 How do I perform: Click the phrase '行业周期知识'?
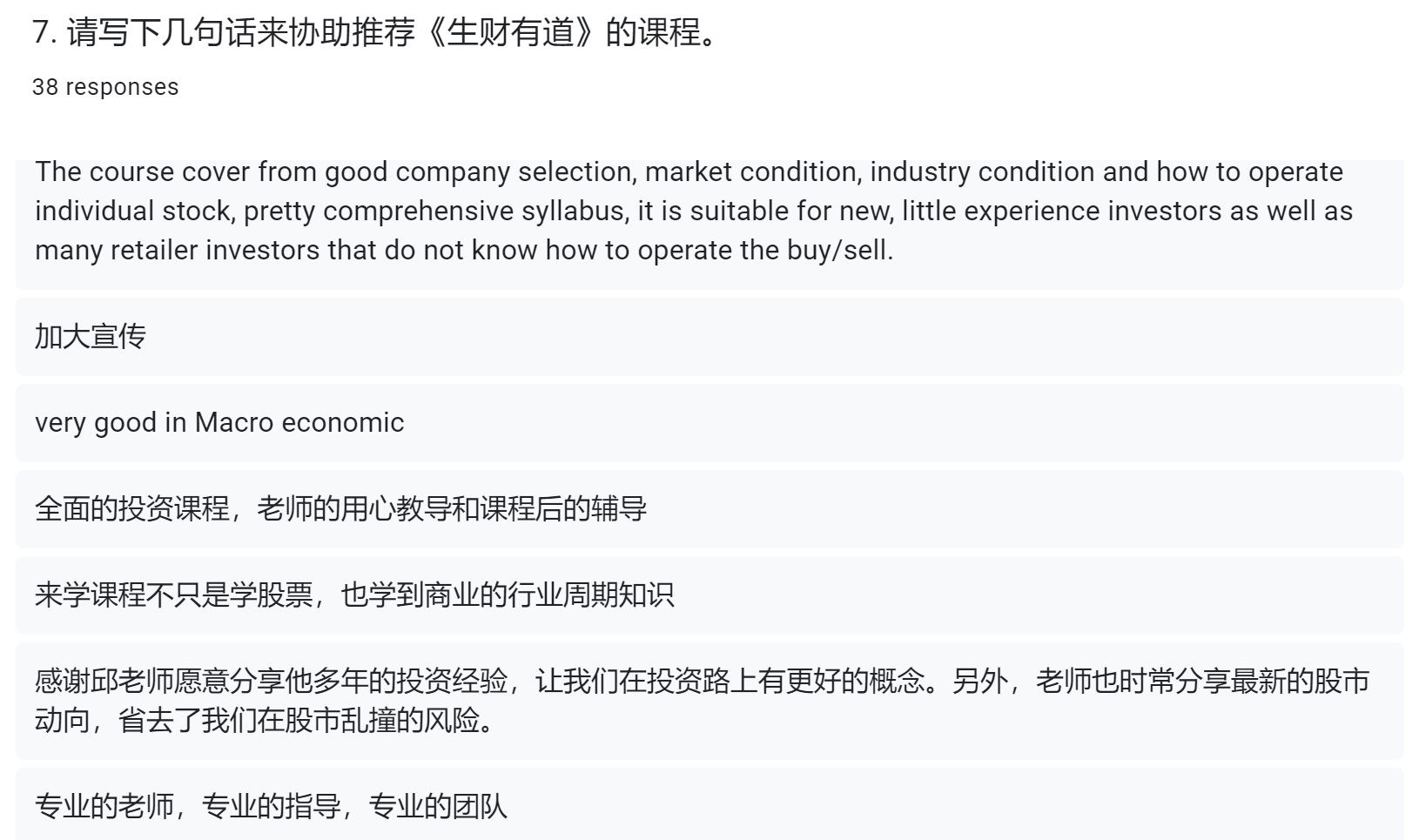[591, 595]
